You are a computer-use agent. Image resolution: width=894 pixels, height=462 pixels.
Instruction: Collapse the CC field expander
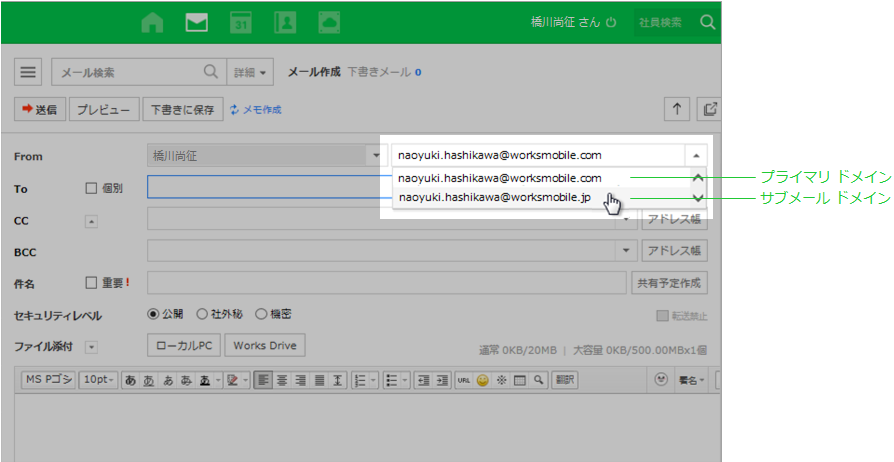tap(91, 221)
